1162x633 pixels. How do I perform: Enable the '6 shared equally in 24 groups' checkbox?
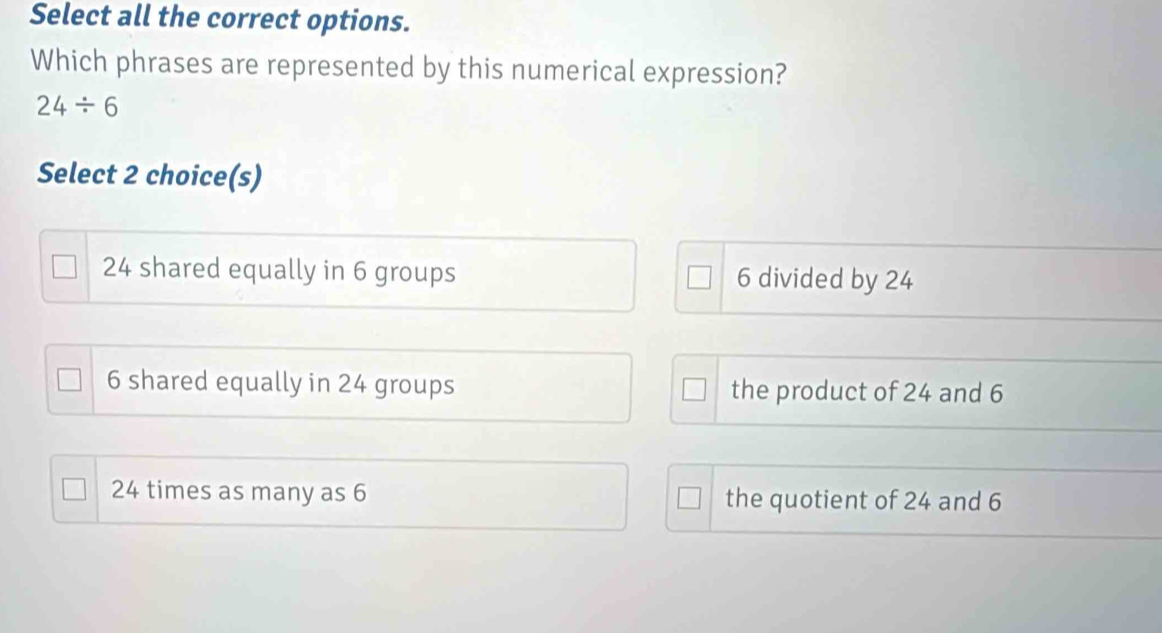69,381
